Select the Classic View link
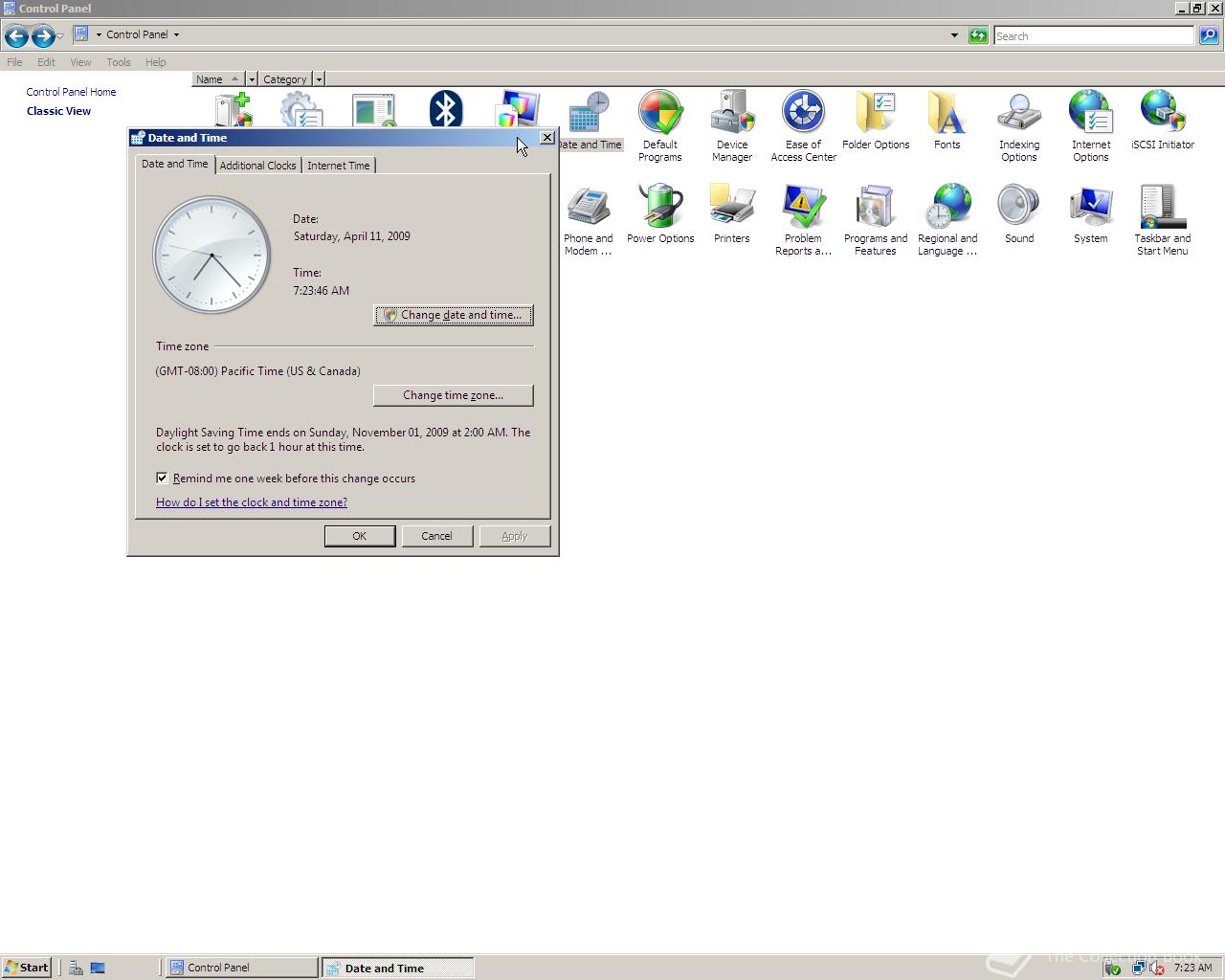Viewport: 1225px width, 980px height. (58, 111)
